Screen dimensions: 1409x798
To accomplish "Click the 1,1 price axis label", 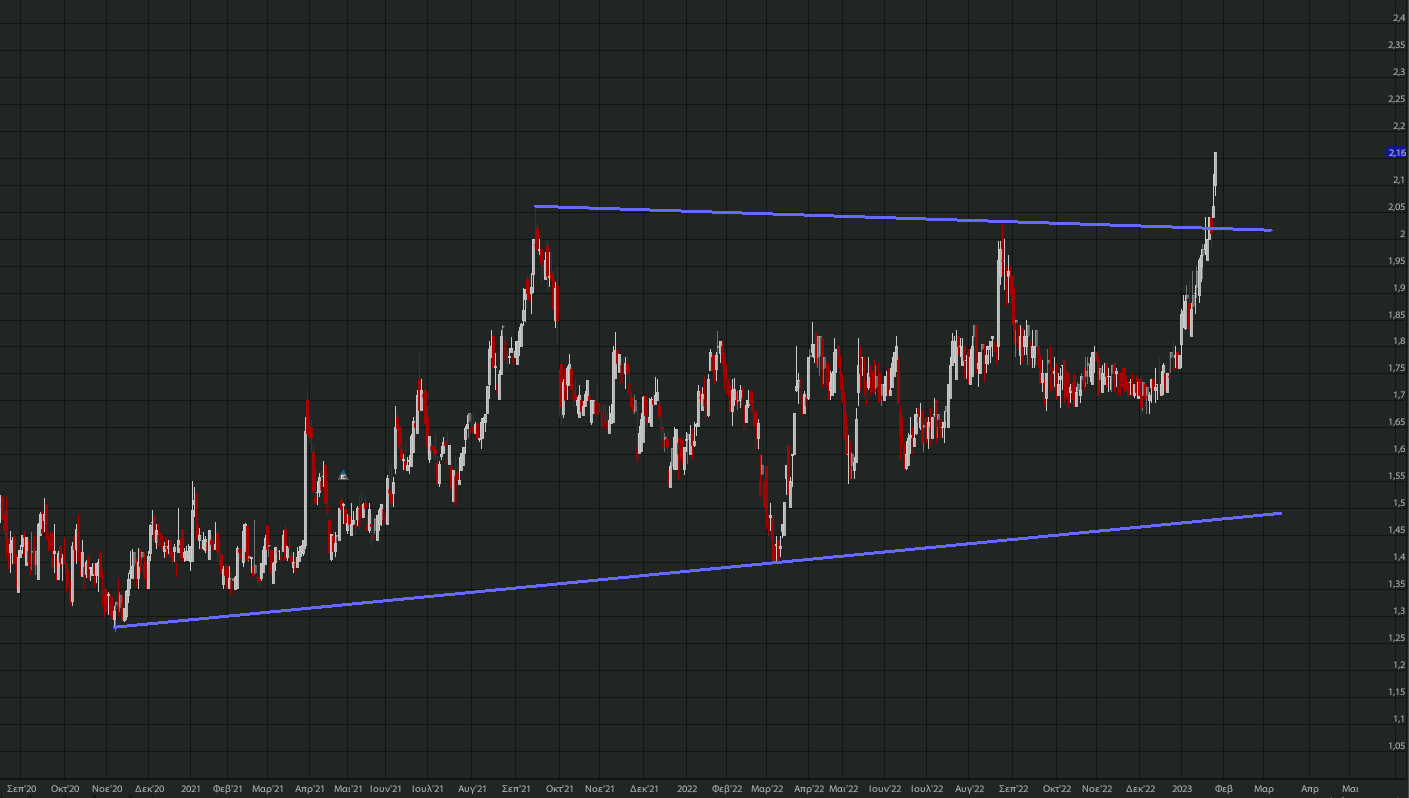I will tap(1397, 719).
